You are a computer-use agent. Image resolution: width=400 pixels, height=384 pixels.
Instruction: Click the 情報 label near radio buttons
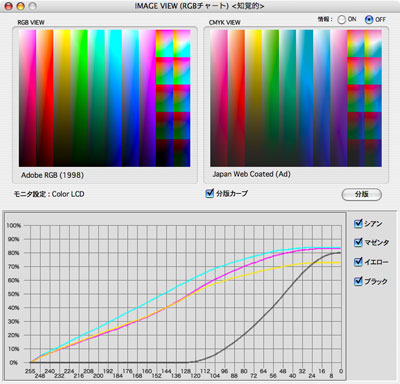(x=325, y=19)
